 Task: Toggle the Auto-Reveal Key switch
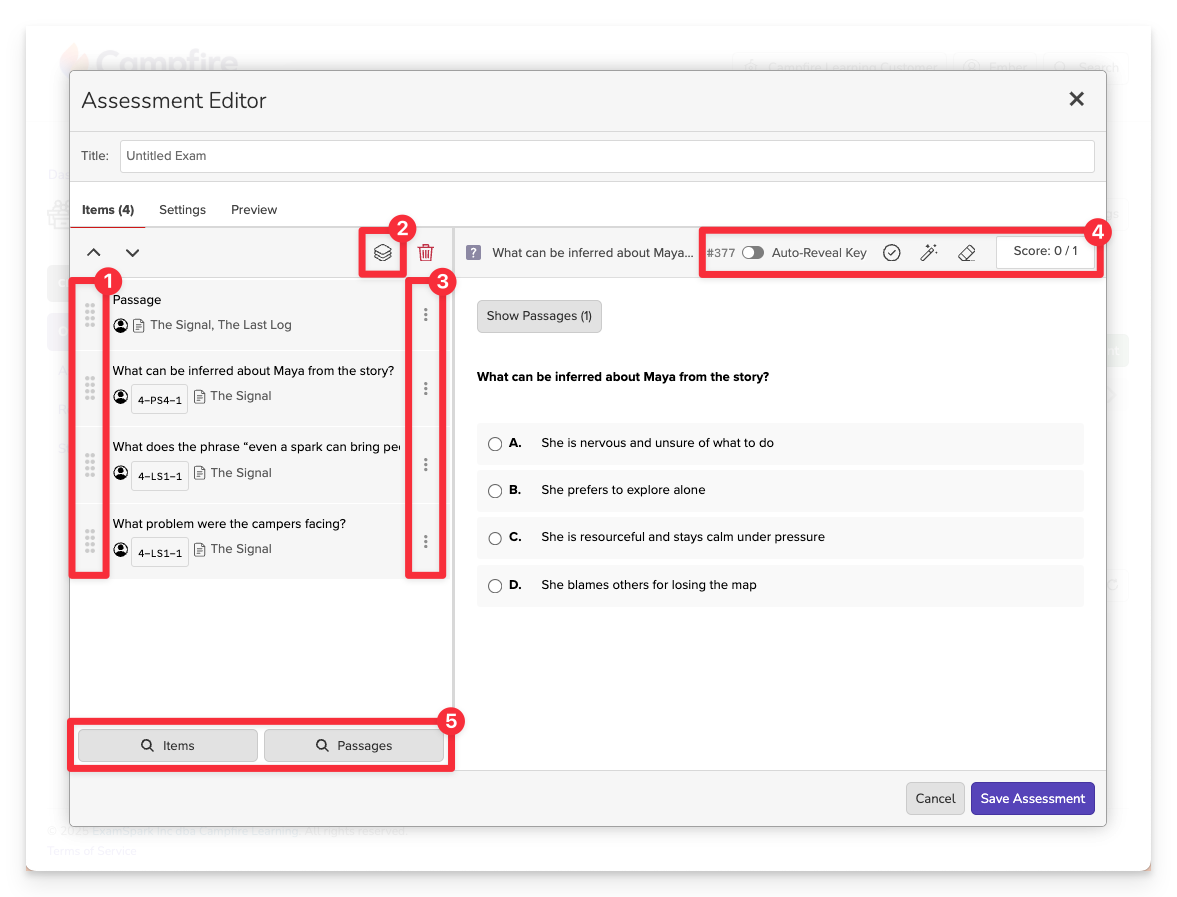pos(753,253)
